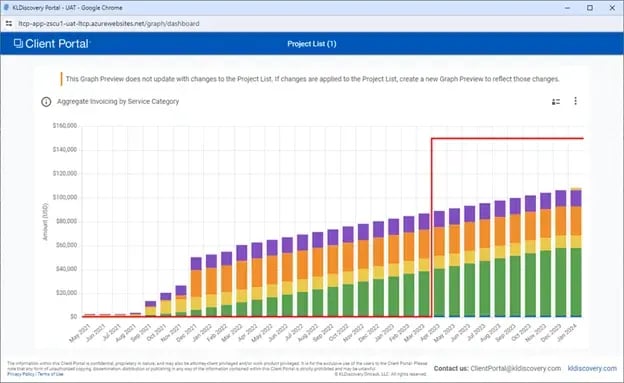Click the Client Portal title text
The image size is (624, 383).
click(57, 44)
